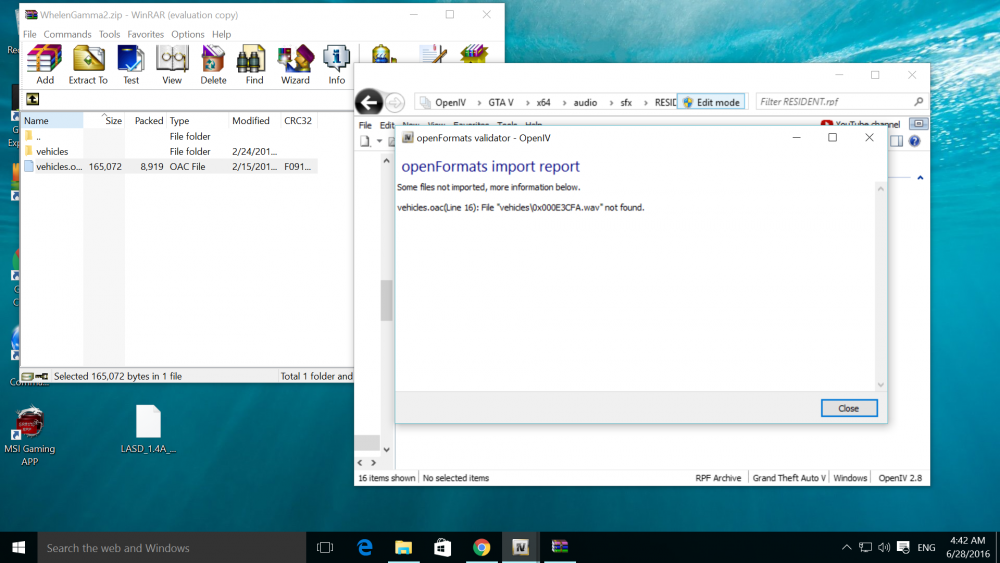Open MSI Gaming APP desktop shortcut
This screenshot has height=563, width=1000.
tap(29, 435)
